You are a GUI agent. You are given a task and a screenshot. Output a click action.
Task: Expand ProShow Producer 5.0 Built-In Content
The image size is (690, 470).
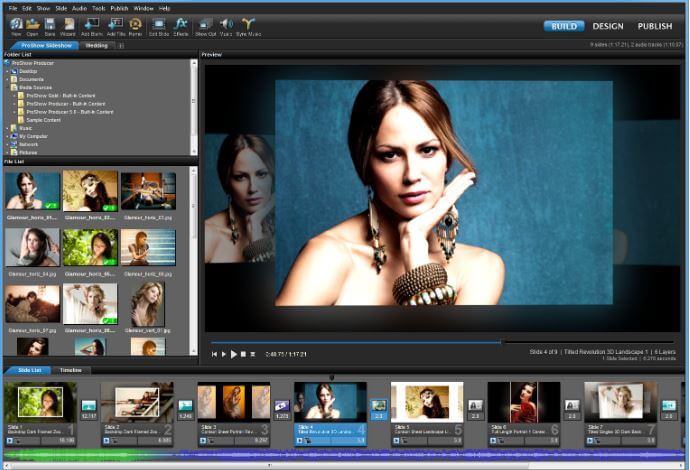coord(15,112)
